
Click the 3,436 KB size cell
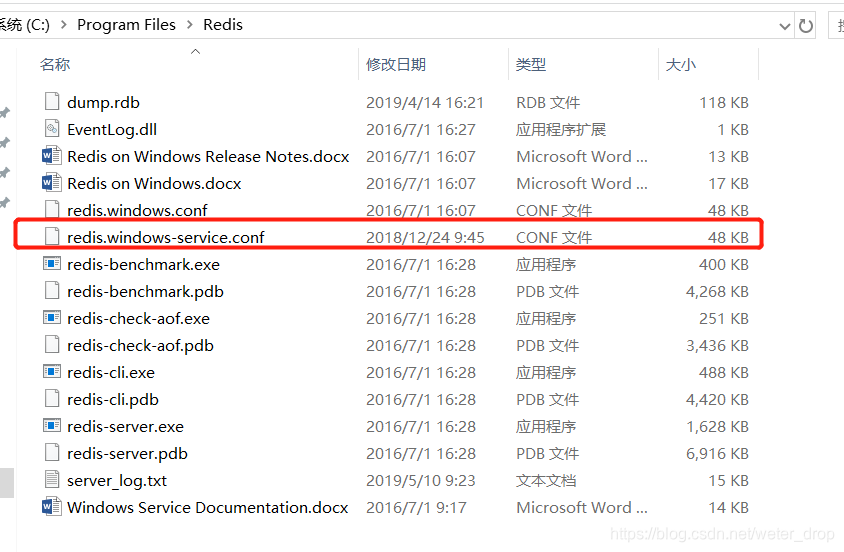pos(717,345)
